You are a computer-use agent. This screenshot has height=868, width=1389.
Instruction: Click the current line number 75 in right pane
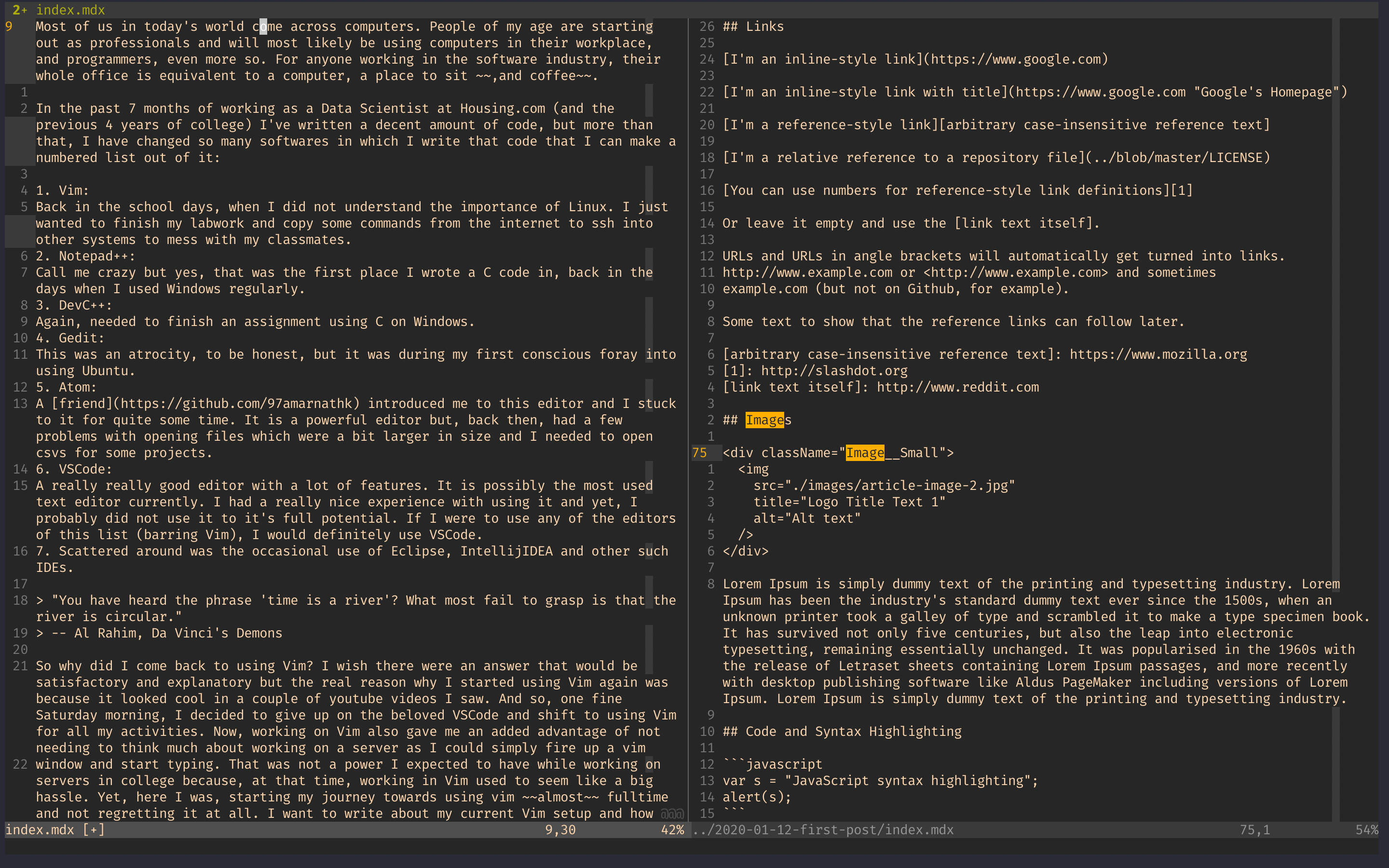click(700, 452)
